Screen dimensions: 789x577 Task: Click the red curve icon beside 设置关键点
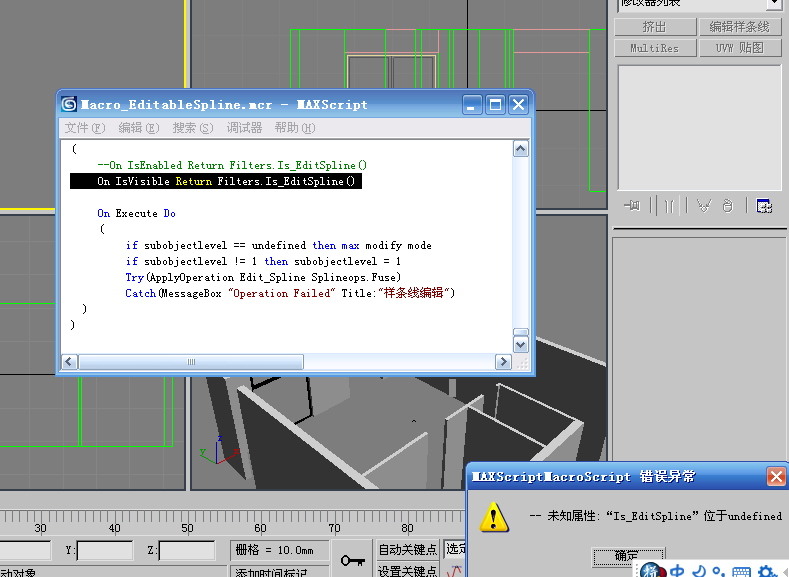pyautogui.click(x=454, y=571)
